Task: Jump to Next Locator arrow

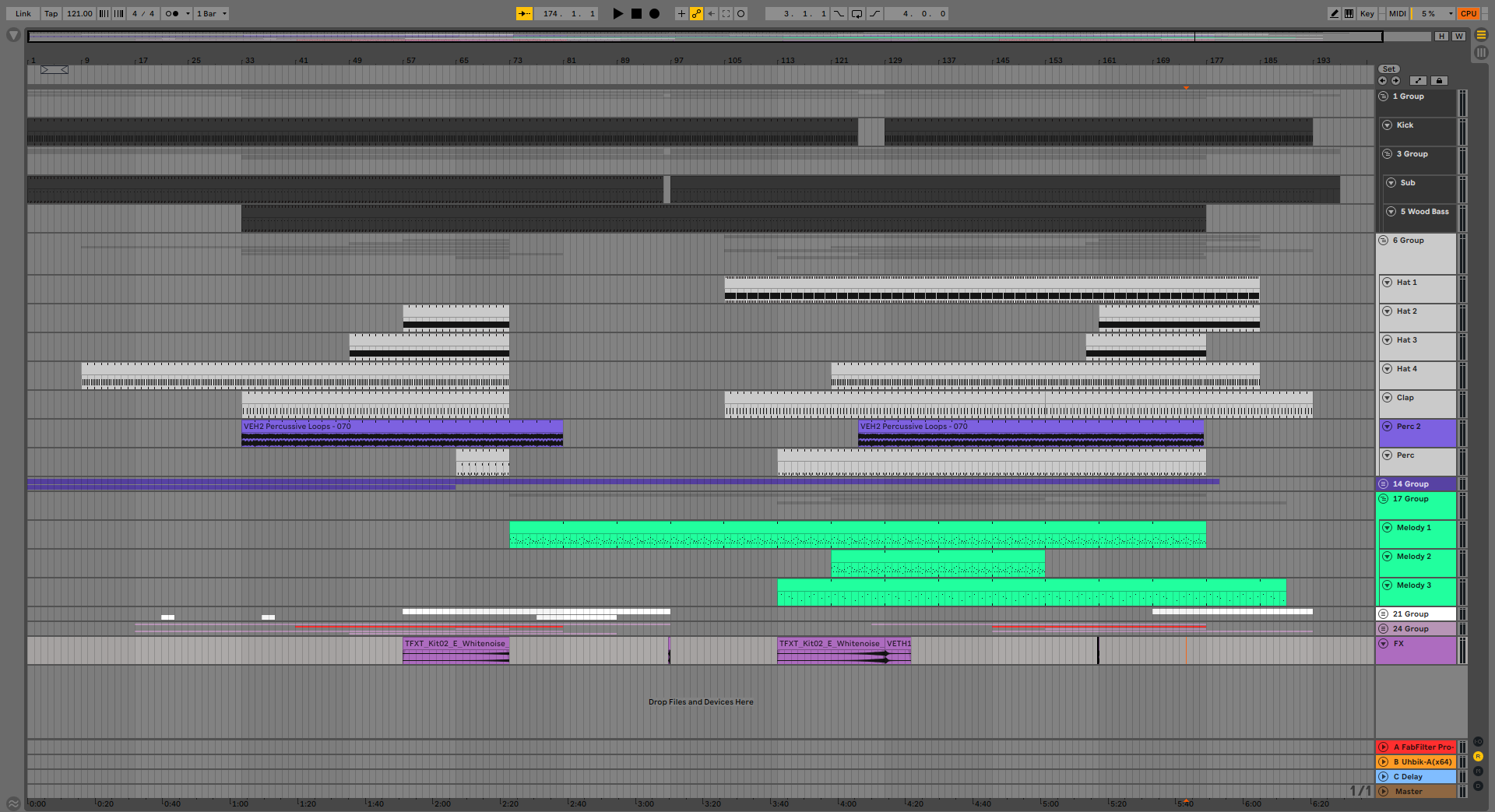Action: (x=1395, y=80)
